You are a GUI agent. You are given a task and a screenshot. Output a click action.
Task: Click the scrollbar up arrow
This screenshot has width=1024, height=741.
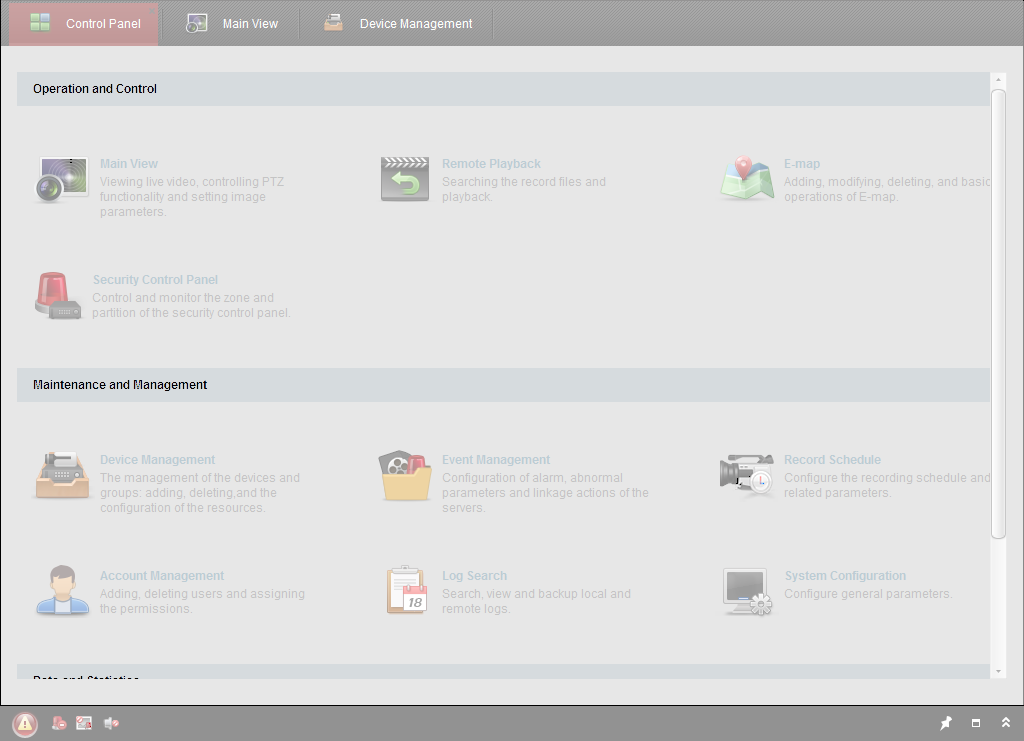998,80
